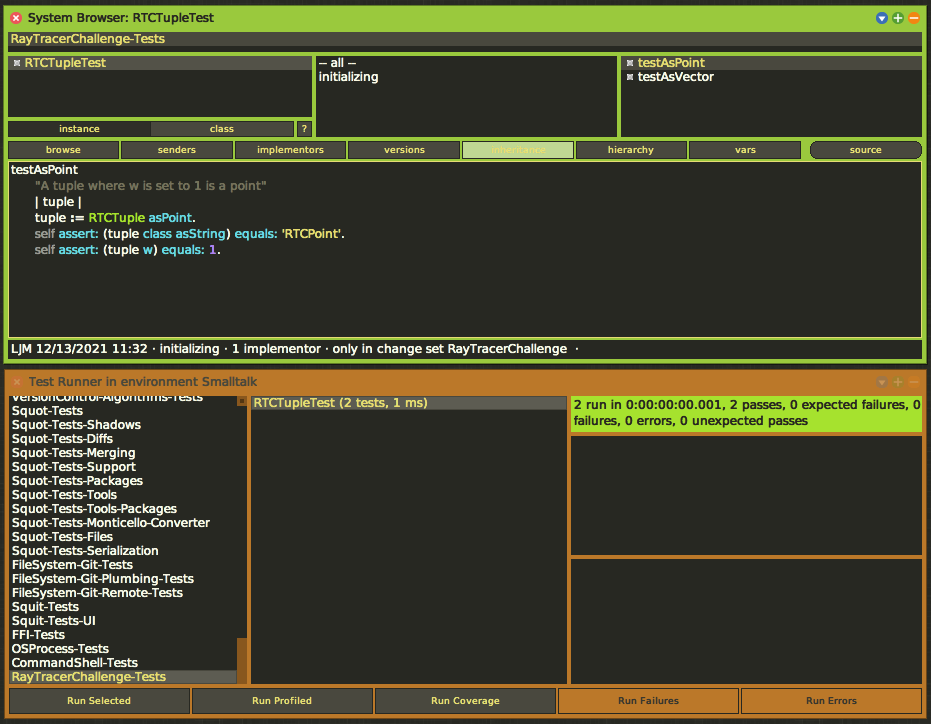The image size is (931, 724).
Task: Close the Test Runner window
Action: (17, 382)
